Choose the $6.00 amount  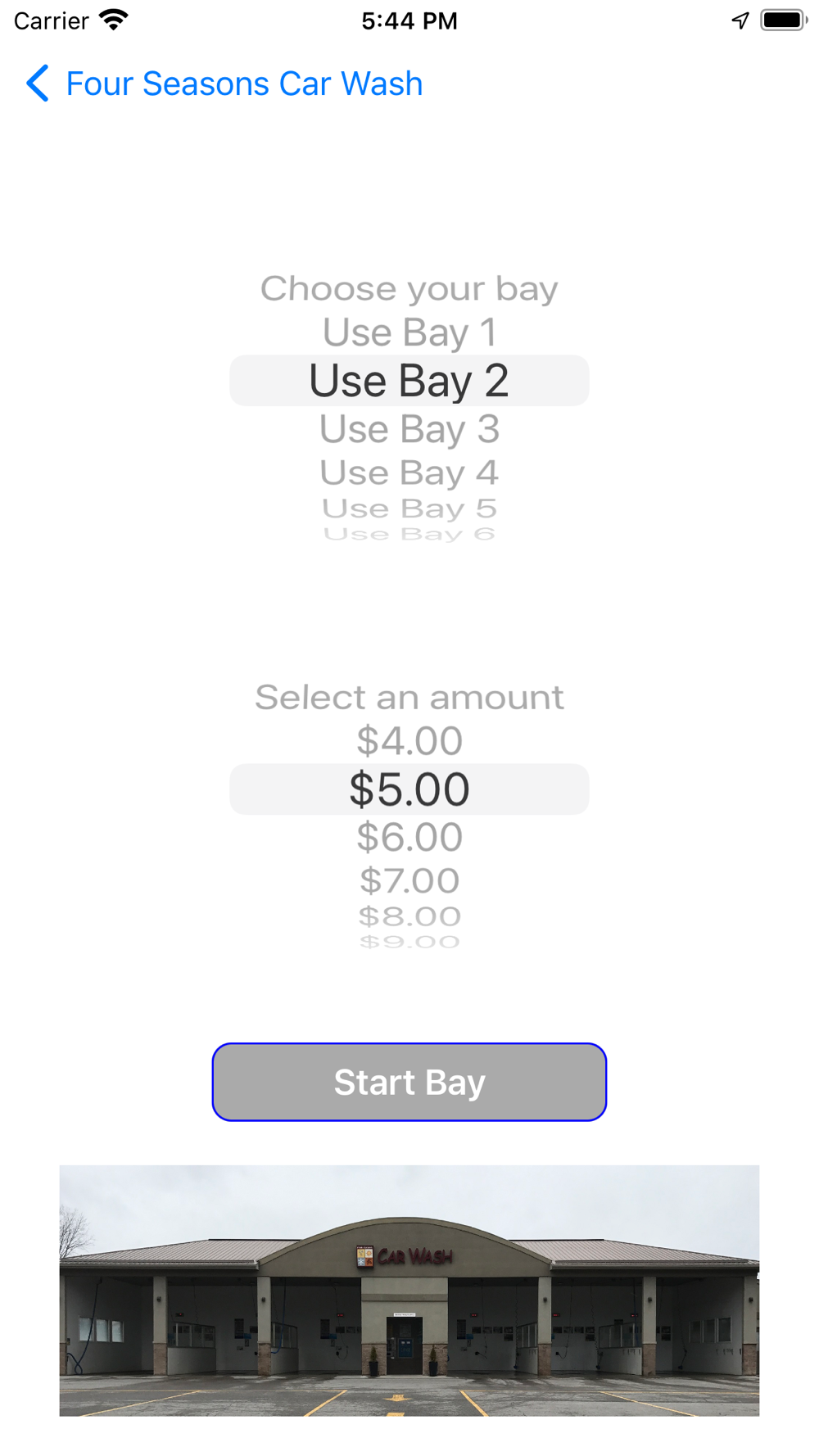(x=409, y=838)
